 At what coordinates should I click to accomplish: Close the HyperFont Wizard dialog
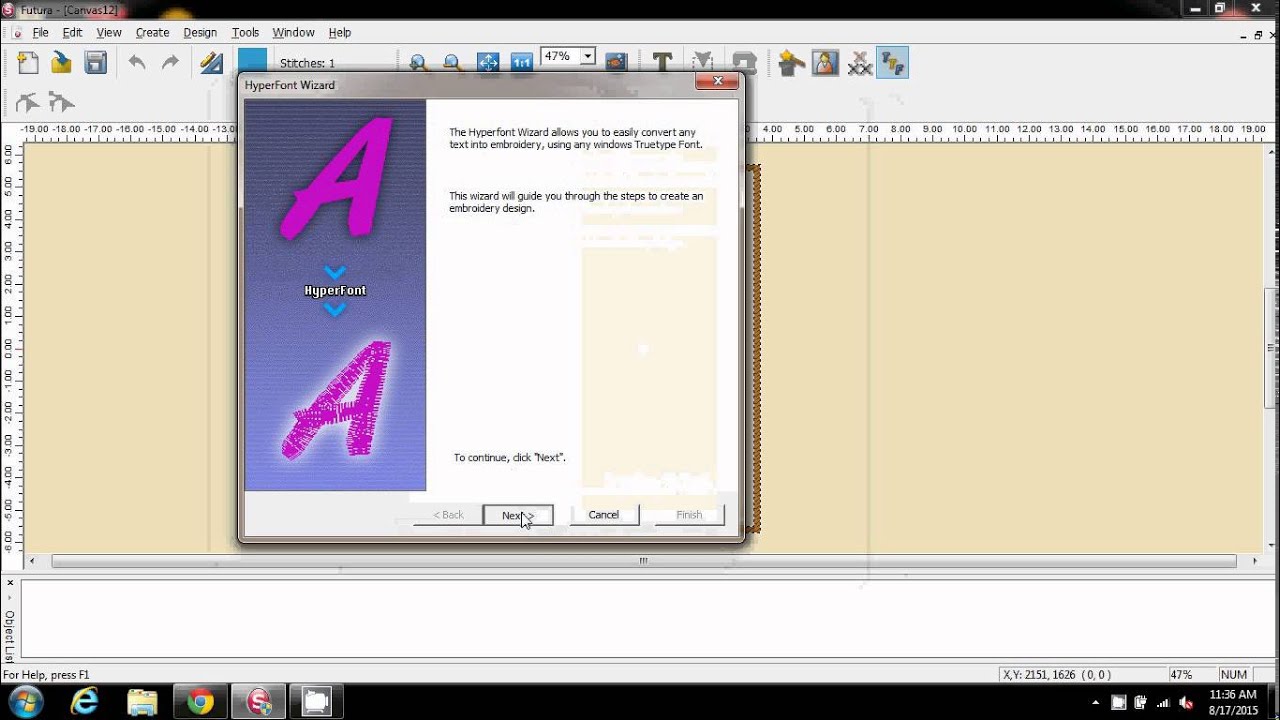click(x=717, y=82)
